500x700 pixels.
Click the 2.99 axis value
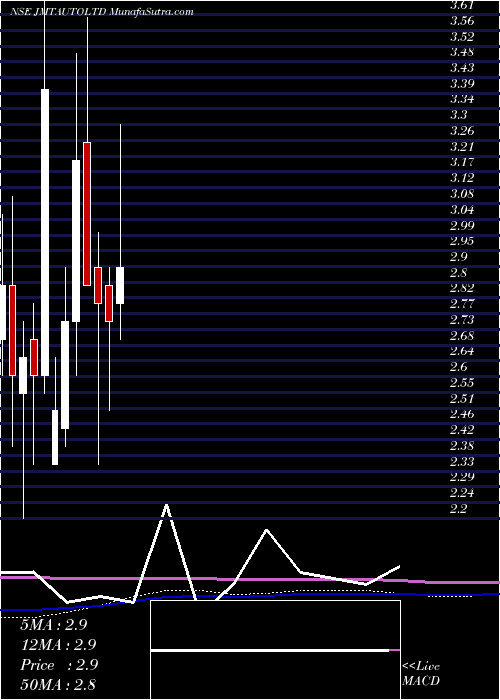pyautogui.click(x=462, y=225)
